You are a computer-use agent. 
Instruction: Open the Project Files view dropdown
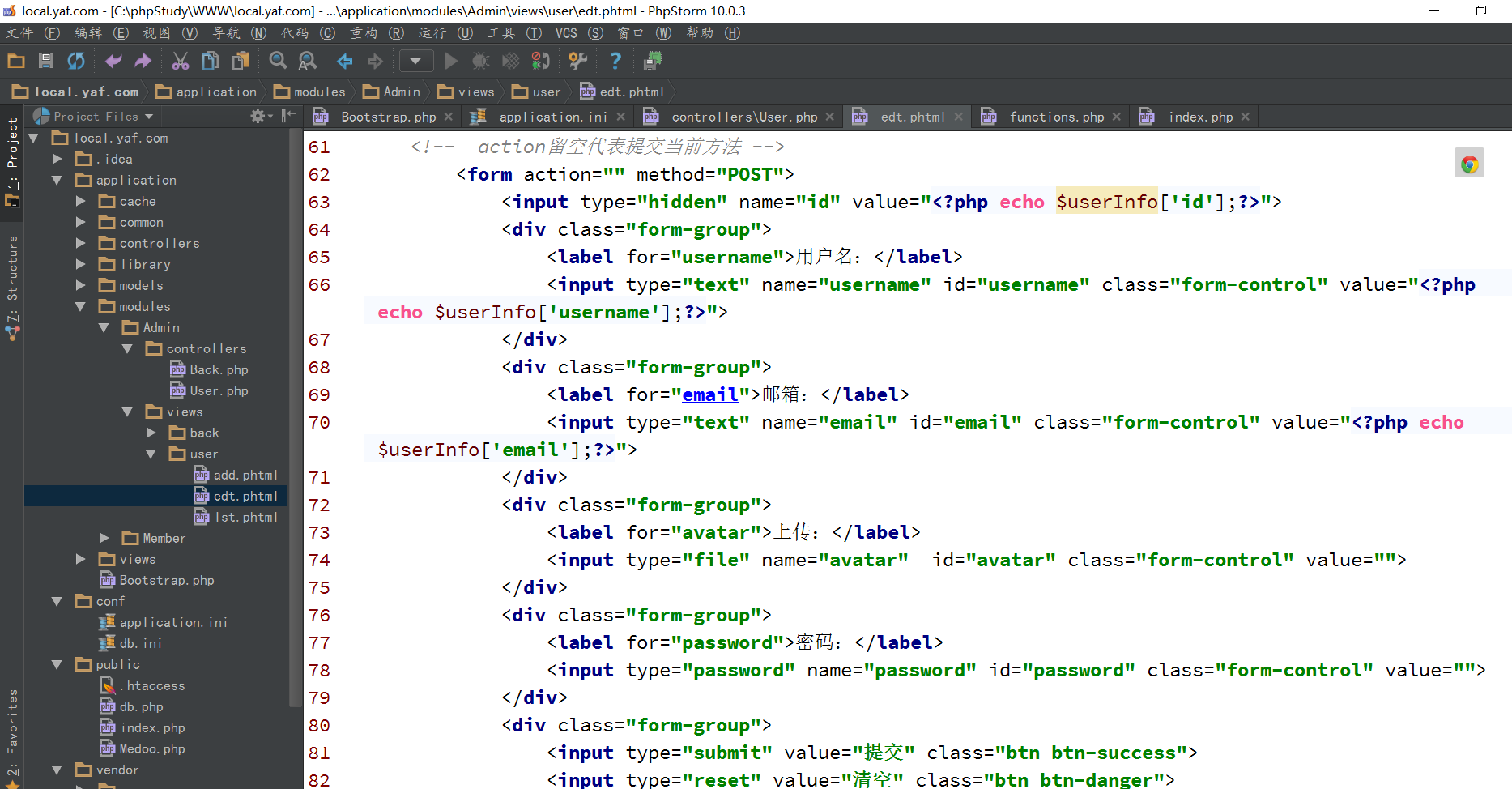102,117
